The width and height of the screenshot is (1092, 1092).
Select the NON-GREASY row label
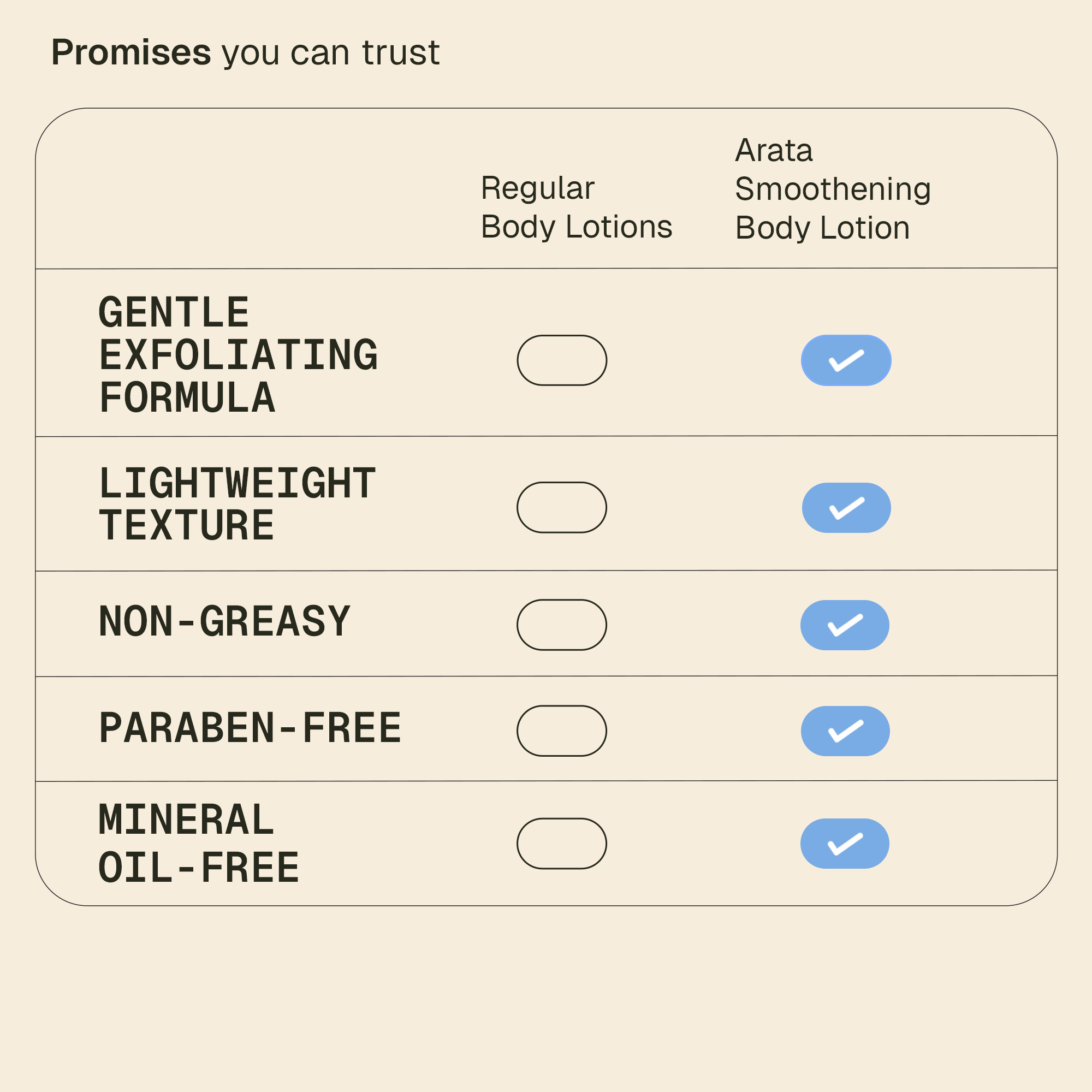coord(224,621)
